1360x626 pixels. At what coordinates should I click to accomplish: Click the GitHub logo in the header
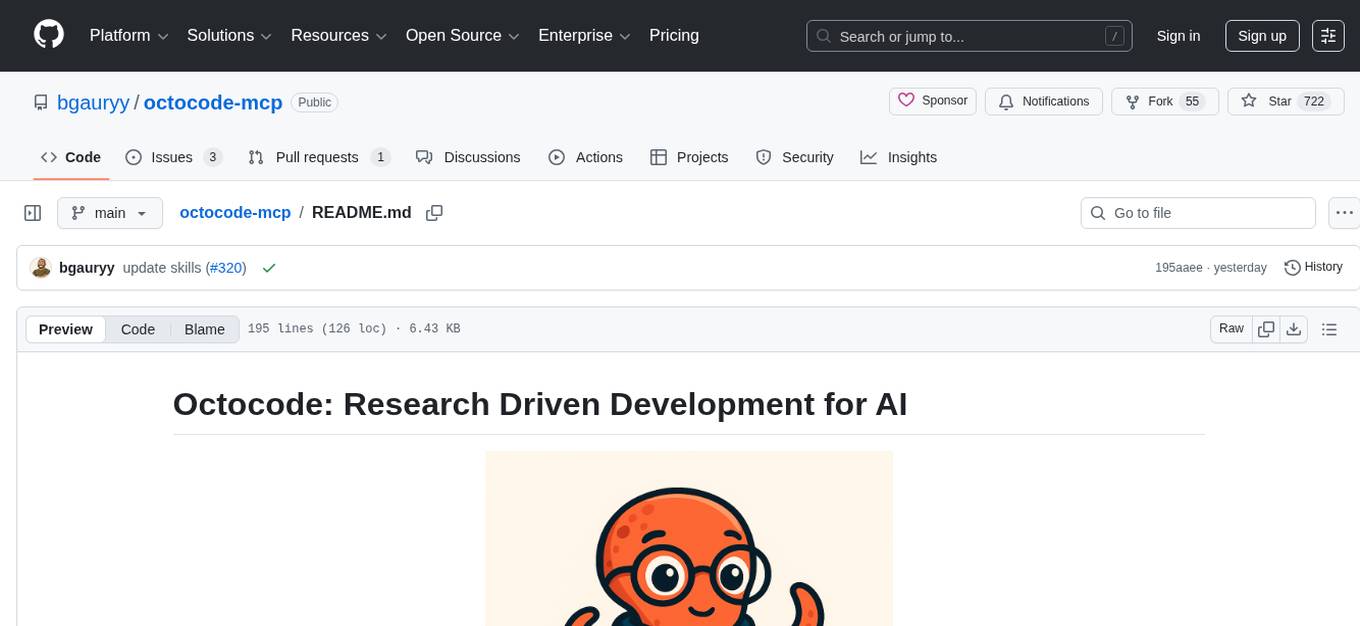[x=48, y=35]
